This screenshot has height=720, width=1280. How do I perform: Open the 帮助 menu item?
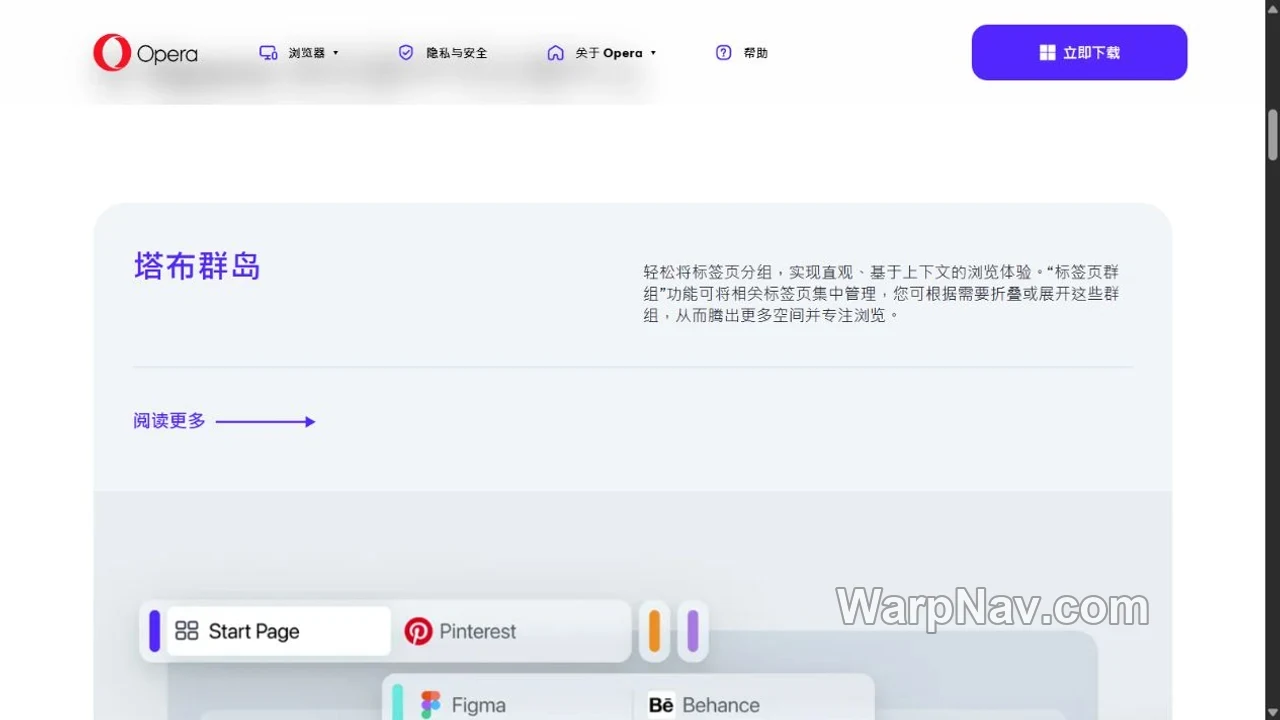pos(756,53)
